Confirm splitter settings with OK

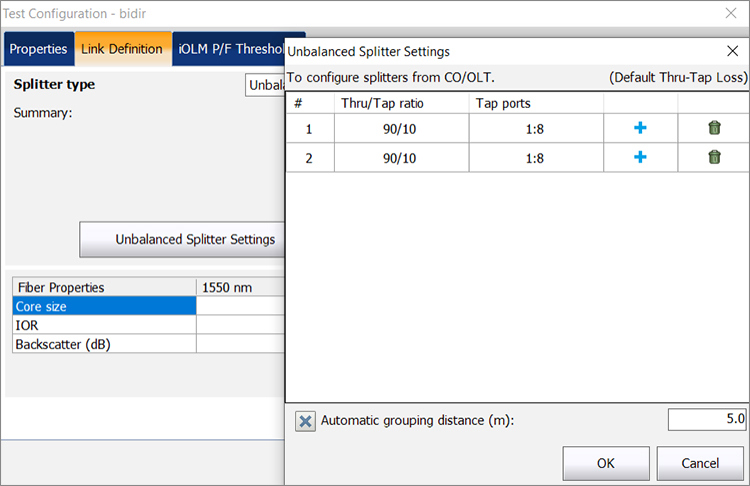click(606, 463)
